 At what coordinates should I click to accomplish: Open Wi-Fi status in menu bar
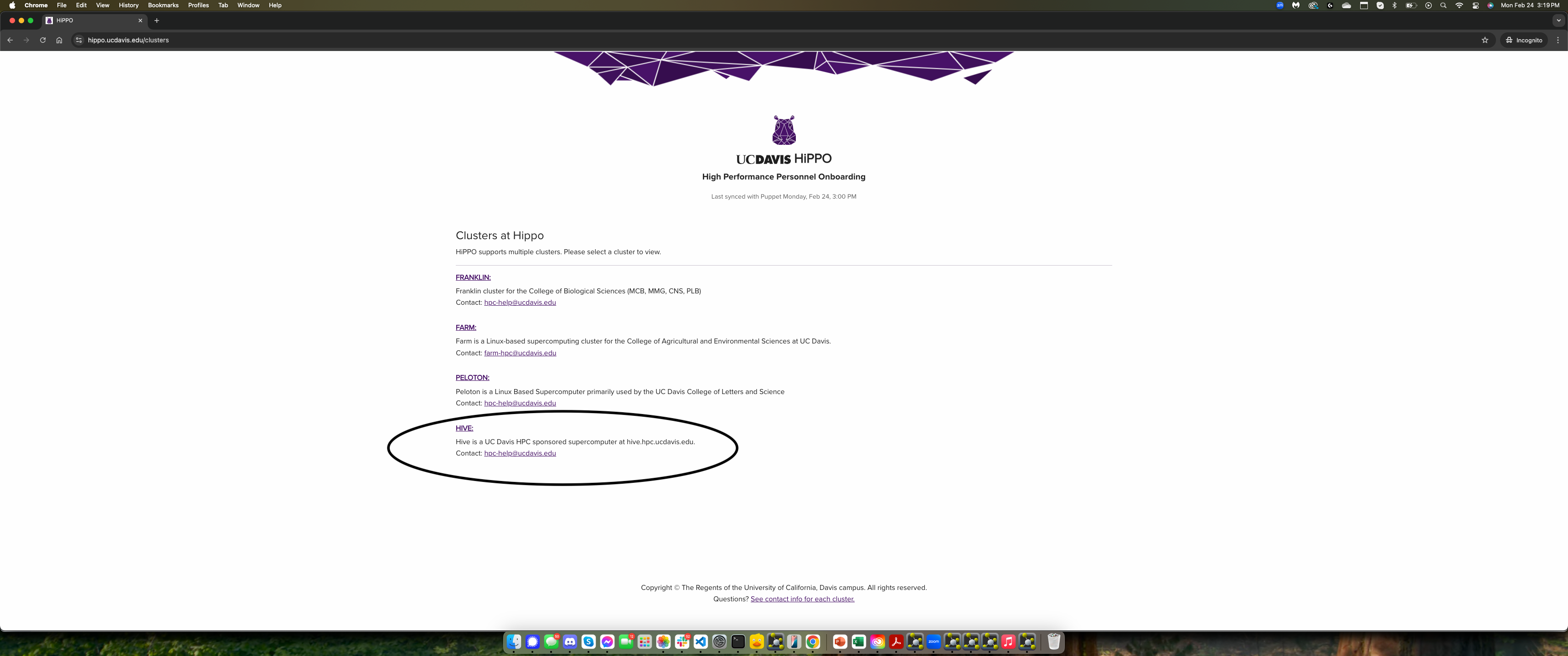point(1459,5)
